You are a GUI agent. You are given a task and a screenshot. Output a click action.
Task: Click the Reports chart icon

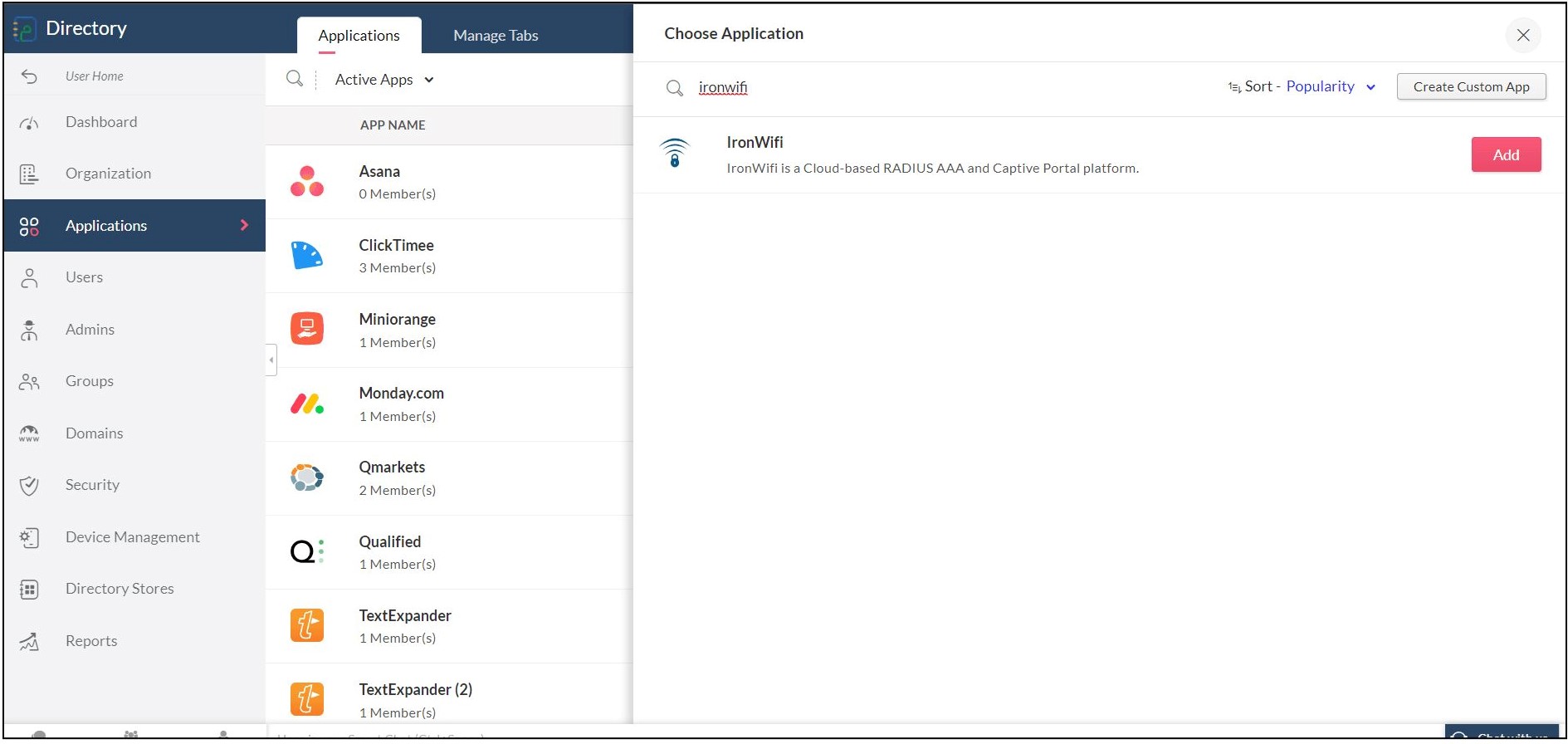tap(29, 641)
